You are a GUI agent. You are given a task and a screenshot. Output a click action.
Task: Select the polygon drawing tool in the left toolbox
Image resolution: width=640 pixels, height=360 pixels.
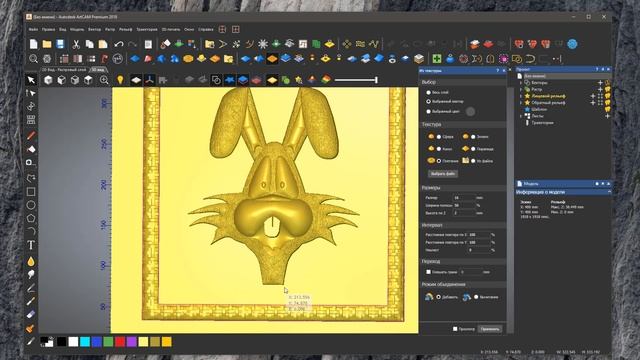tap(31, 218)
